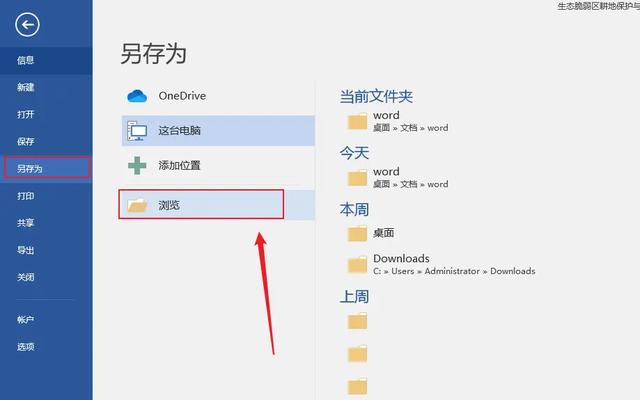This screenshot has width=640, height=400.
Task: Click folder icon under 今天
Action: point(357,178)
